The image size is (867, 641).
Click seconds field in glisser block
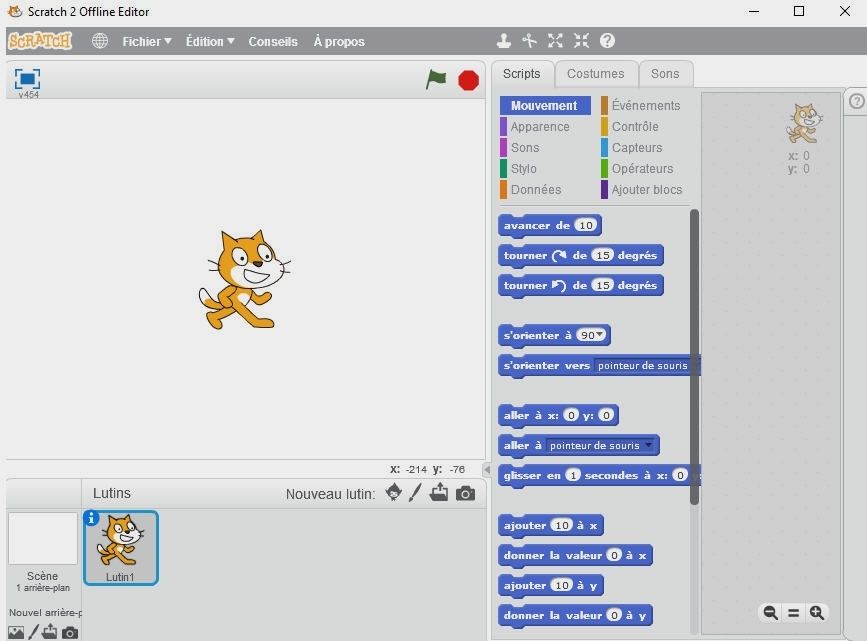point(573,475)
